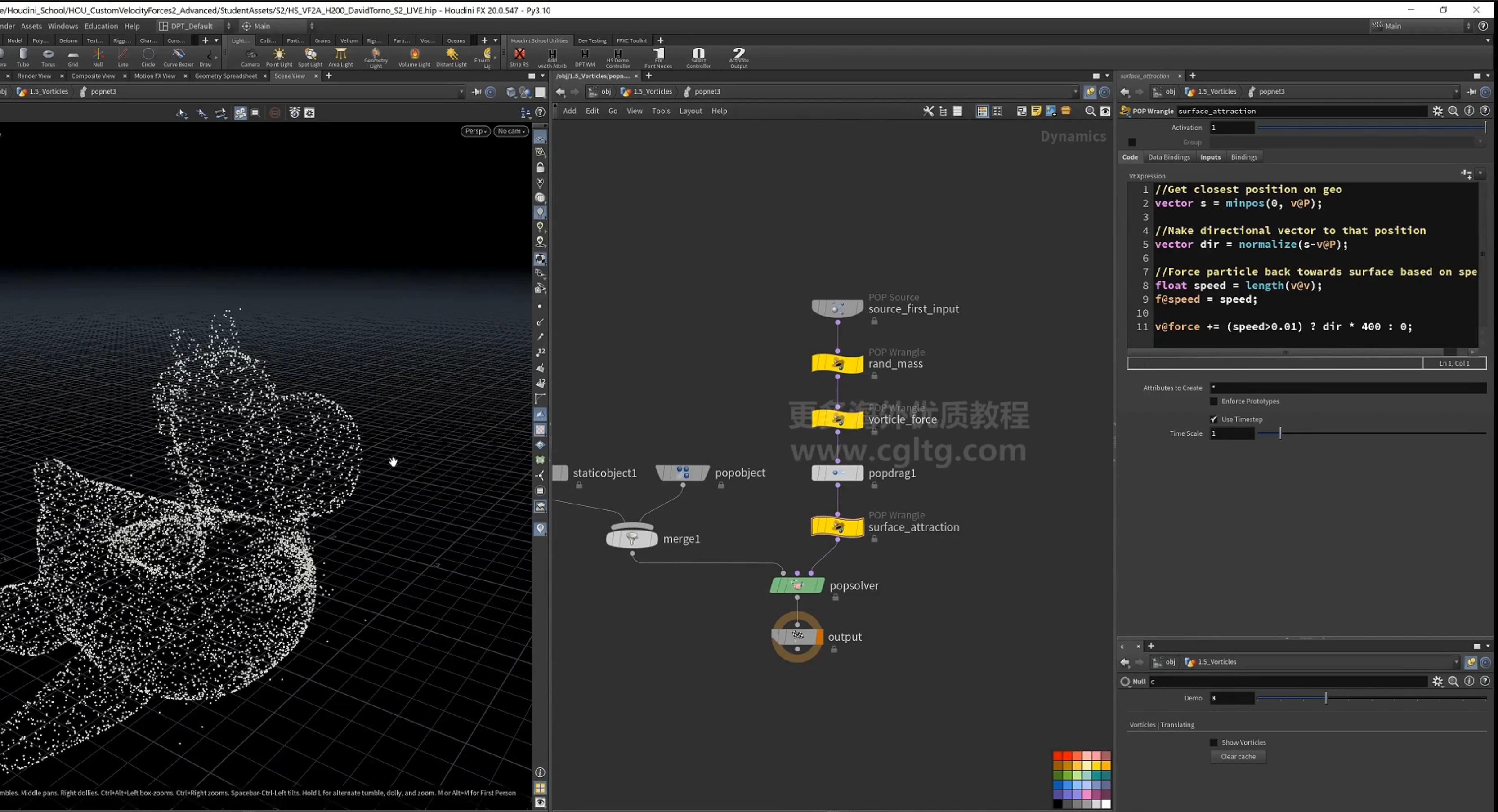Select the Point Light shelf tool

279,57
